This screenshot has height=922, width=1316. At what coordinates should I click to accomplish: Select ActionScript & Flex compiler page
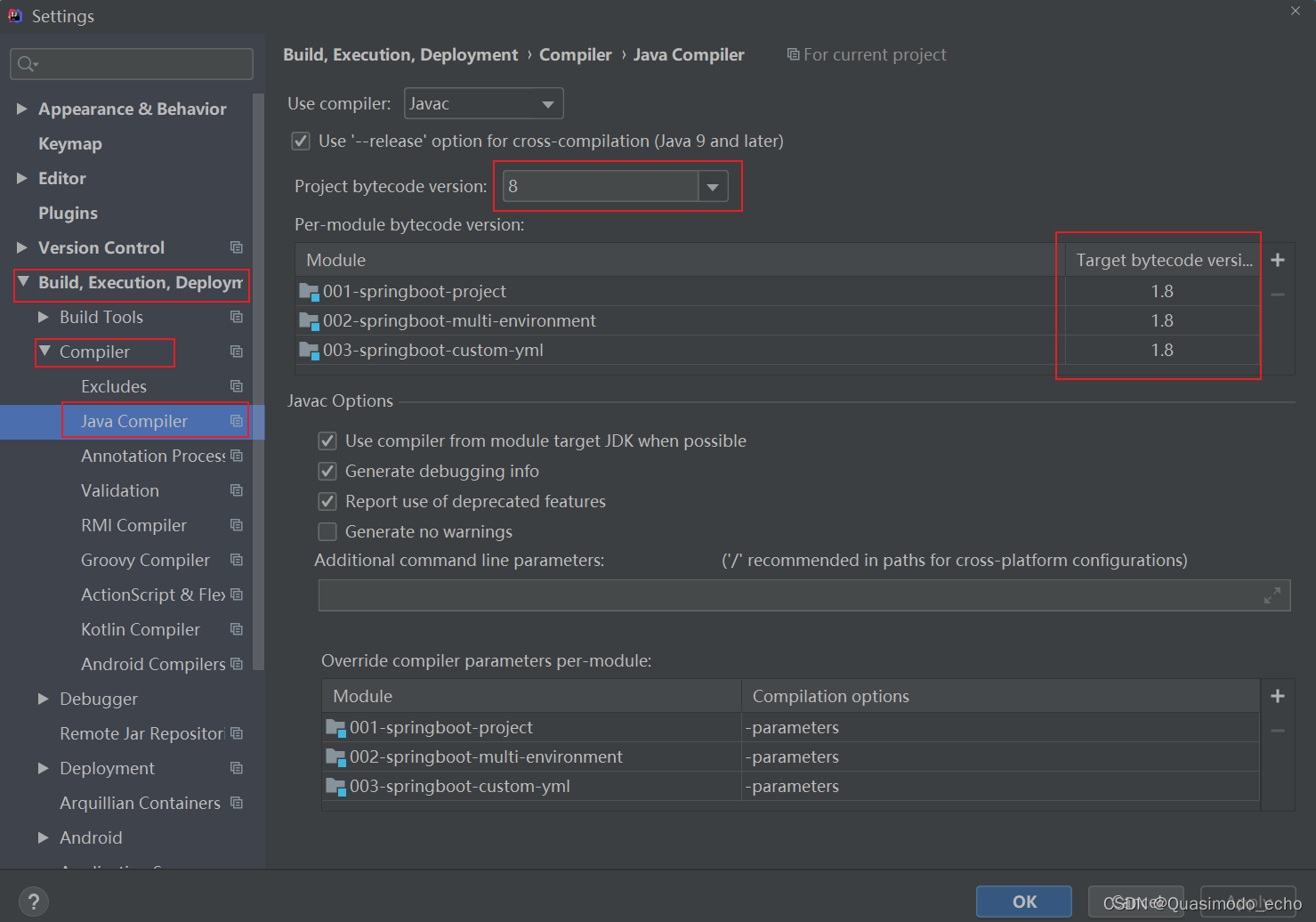pos(153,594)
